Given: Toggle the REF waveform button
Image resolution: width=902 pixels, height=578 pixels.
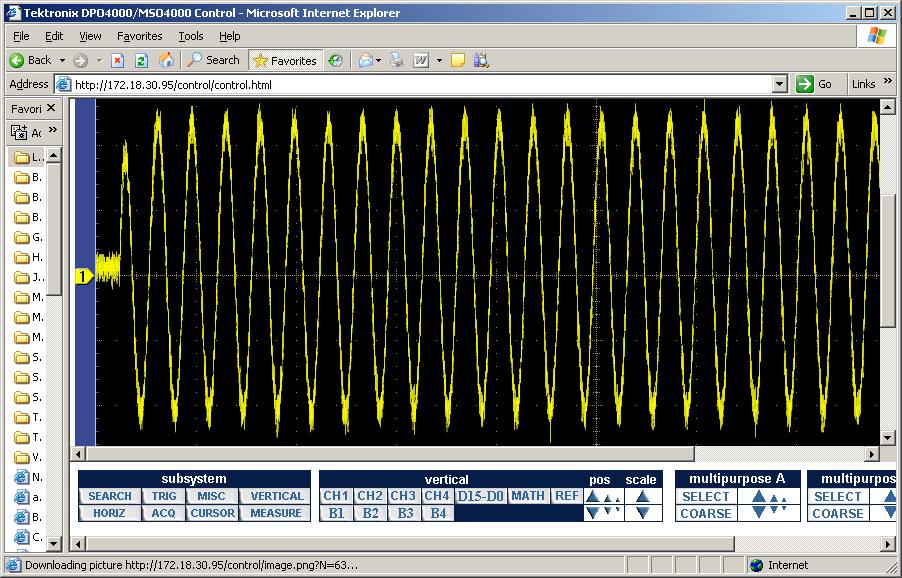Looking at the screenshot, I should [566, 496].
